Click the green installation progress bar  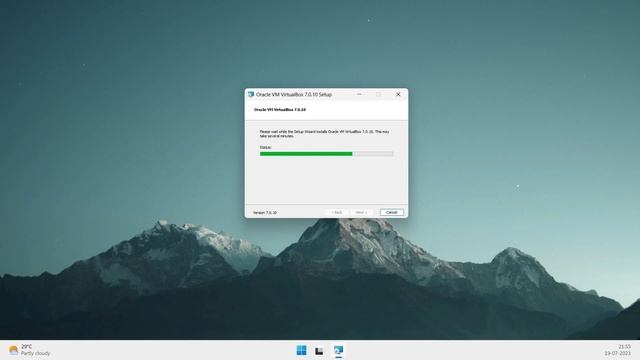point(327,154)
